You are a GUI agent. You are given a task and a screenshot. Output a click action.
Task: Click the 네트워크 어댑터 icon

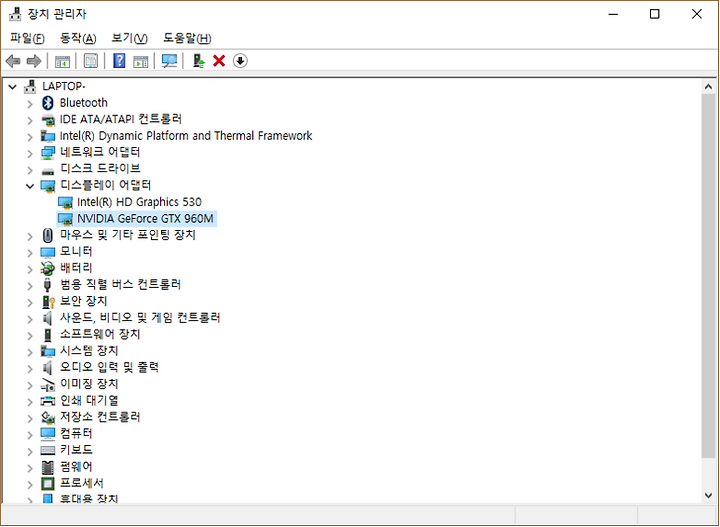click(48, 153)
